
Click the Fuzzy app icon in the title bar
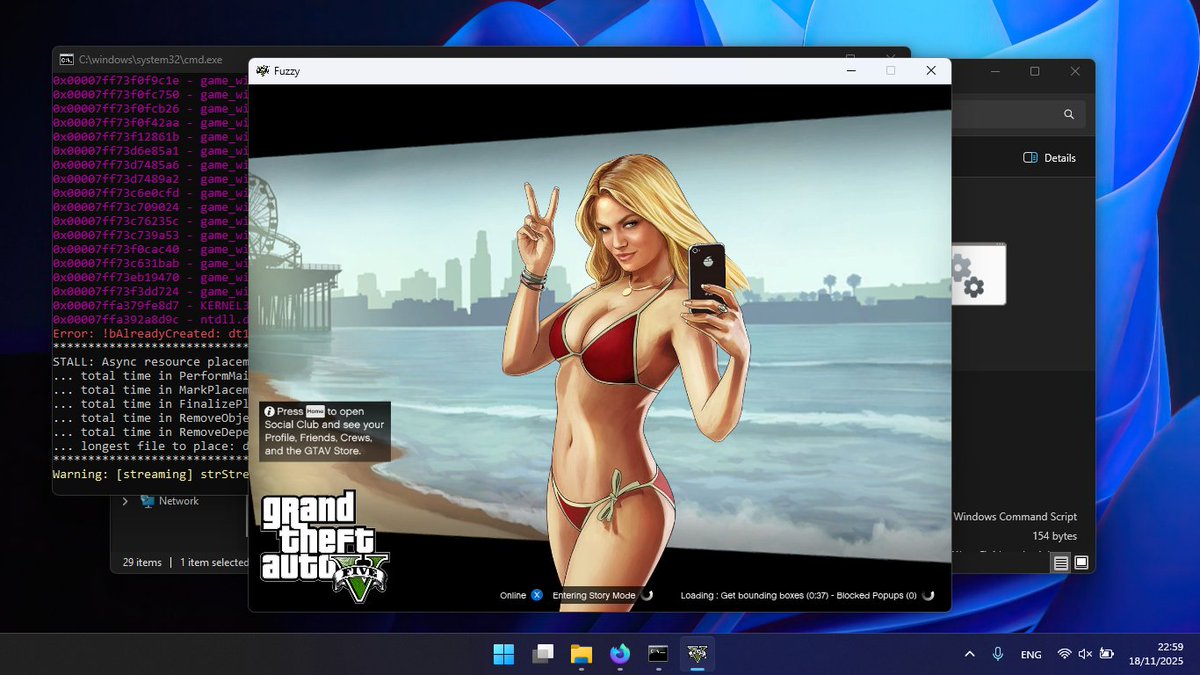click(263, 71)
